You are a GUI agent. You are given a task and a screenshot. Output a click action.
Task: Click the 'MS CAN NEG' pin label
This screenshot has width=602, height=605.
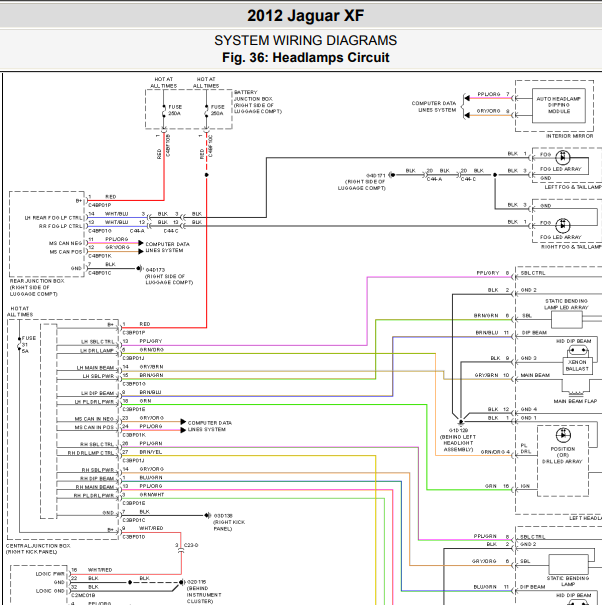(x=66, y=243)
